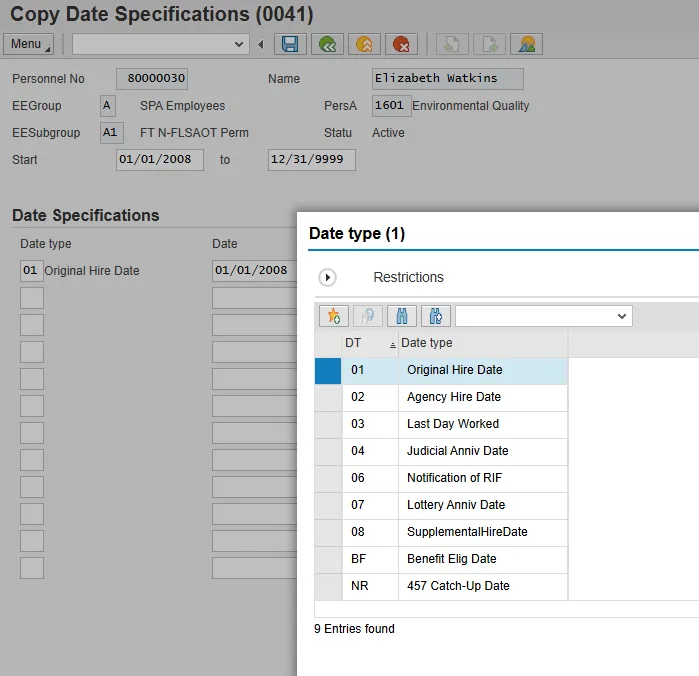The image size is (699, 676).
Task: Choose Benefit Elig Date entry
Action: click(451, 559)
